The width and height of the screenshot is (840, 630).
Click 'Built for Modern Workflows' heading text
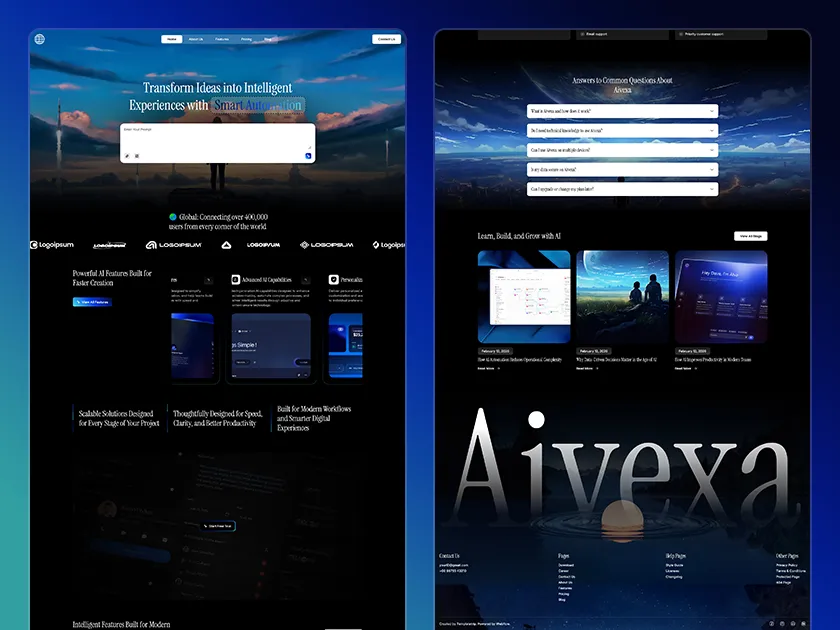coord(314,418)
